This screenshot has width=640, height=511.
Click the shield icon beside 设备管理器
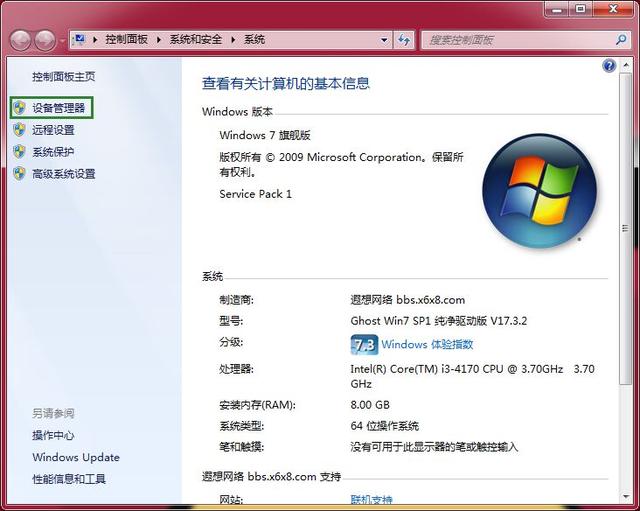[19, 108]
